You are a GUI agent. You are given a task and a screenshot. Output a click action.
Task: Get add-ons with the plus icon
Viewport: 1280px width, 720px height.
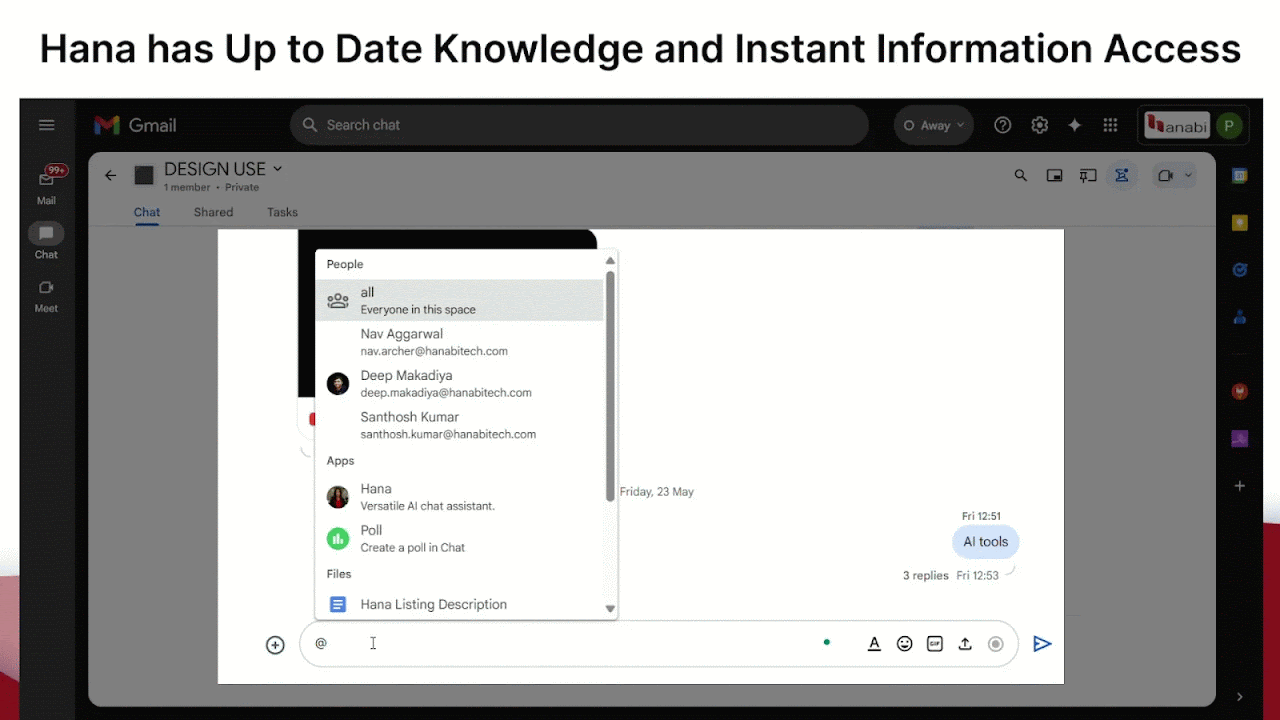click(x=1240, y=486)
